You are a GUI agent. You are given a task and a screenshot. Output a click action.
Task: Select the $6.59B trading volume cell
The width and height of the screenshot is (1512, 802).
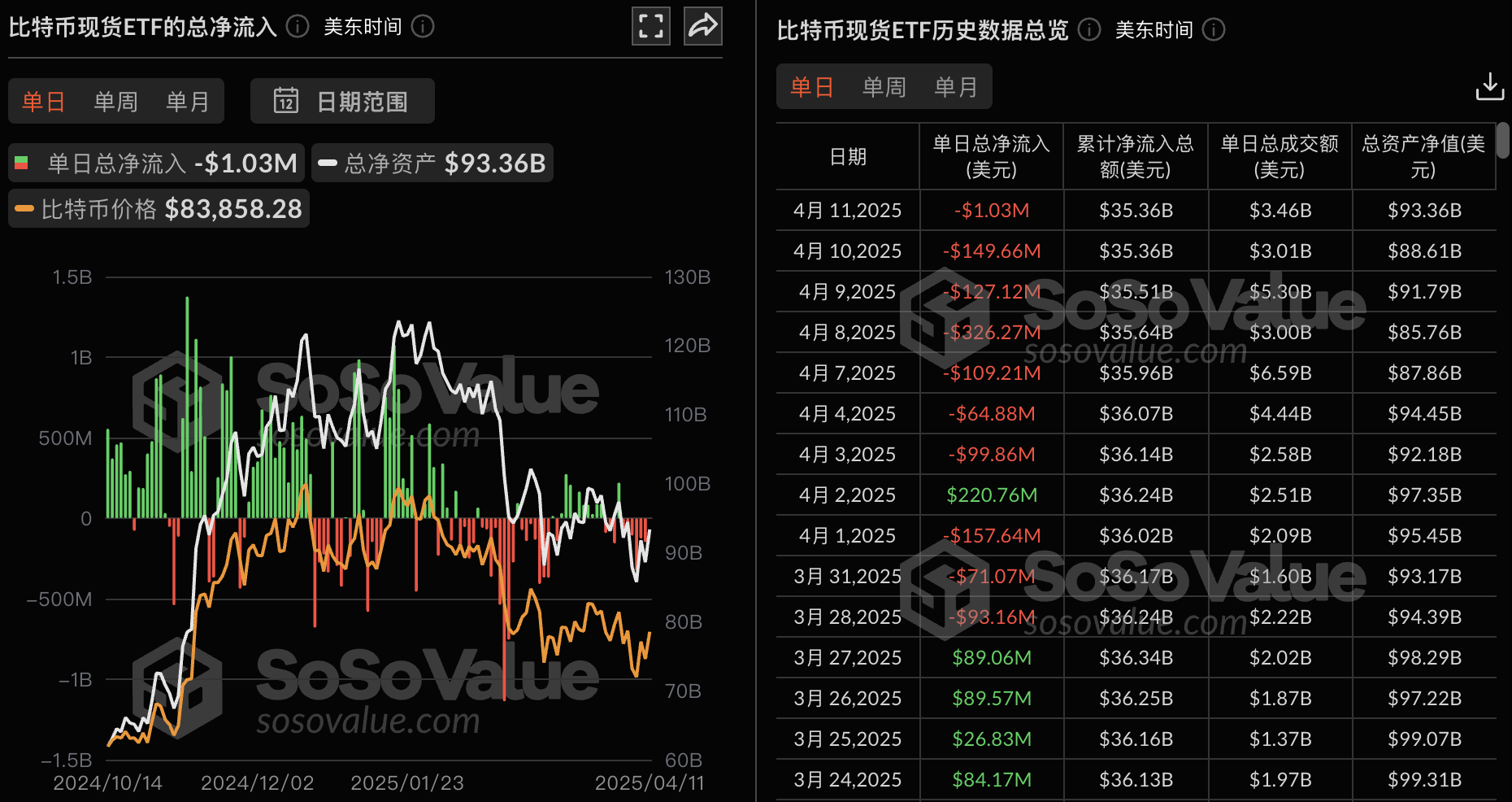pos(1280,373)
